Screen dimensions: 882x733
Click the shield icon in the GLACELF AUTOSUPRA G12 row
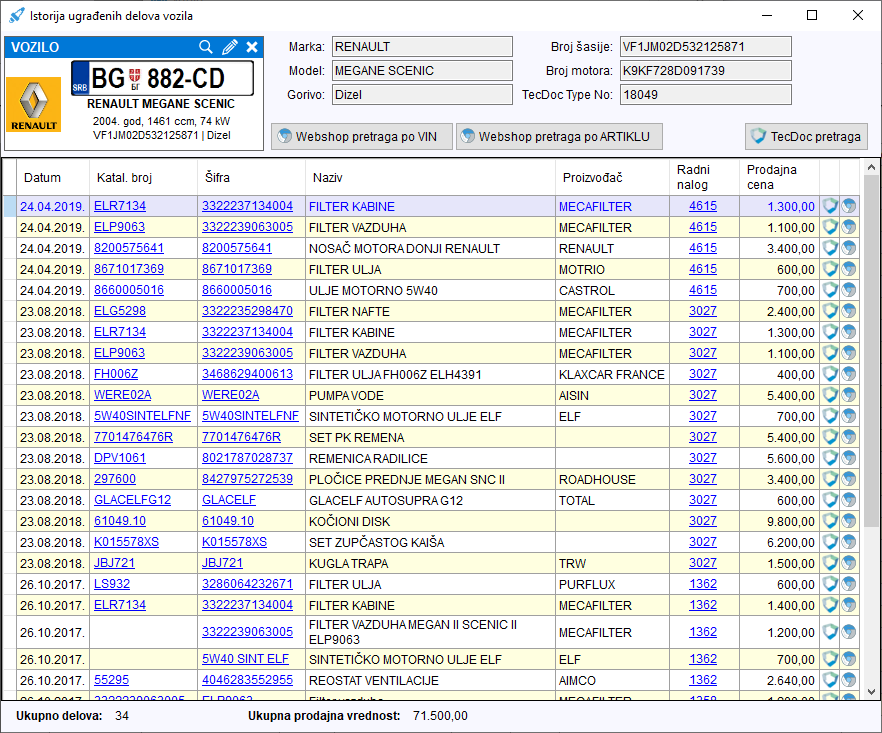(830, 500)
